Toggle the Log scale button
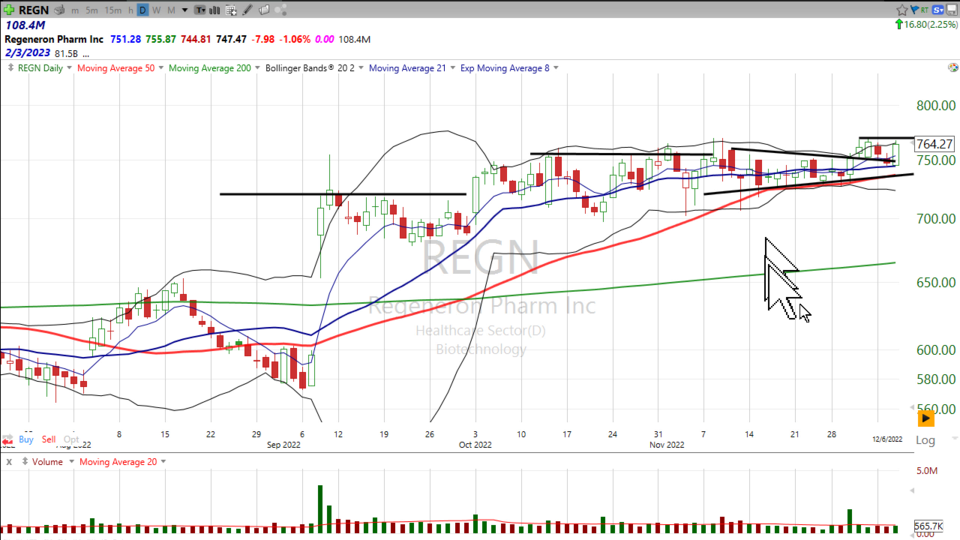 (925, 440)
